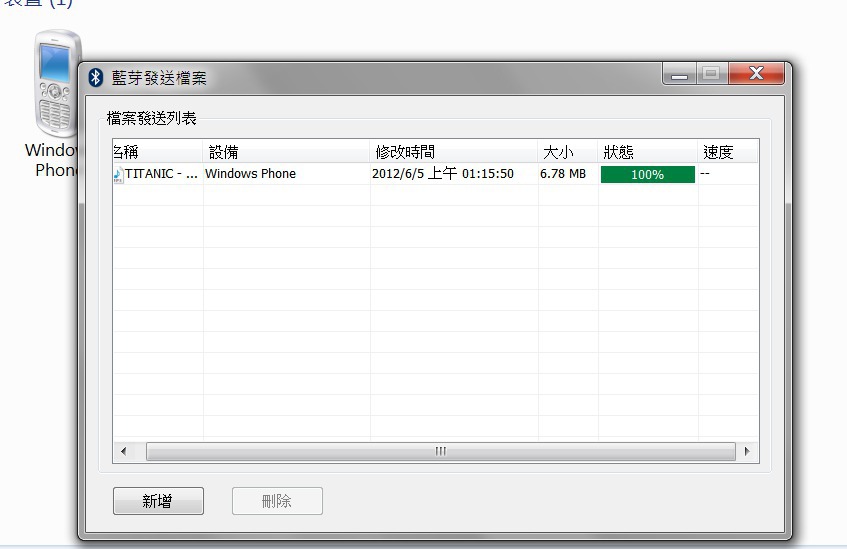Sort by the 修改時間 column header
The image size is (847, 549).
(454, 152)
